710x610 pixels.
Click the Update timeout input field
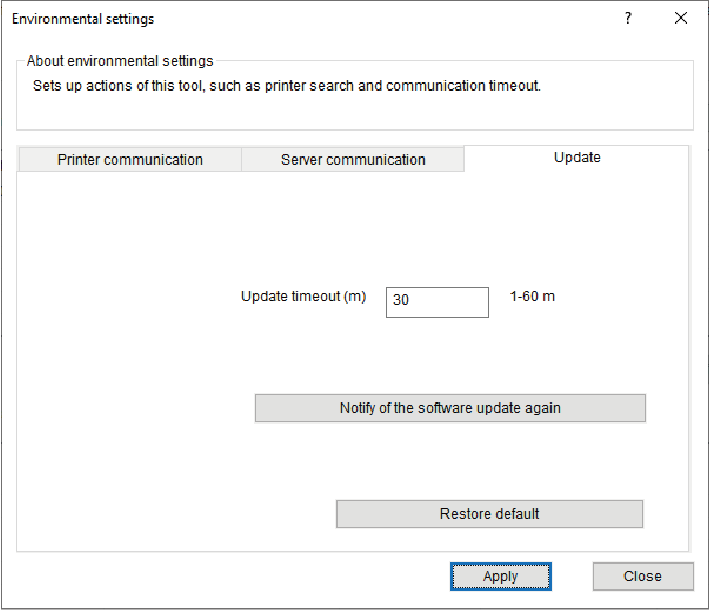click(x=437, y=302)
